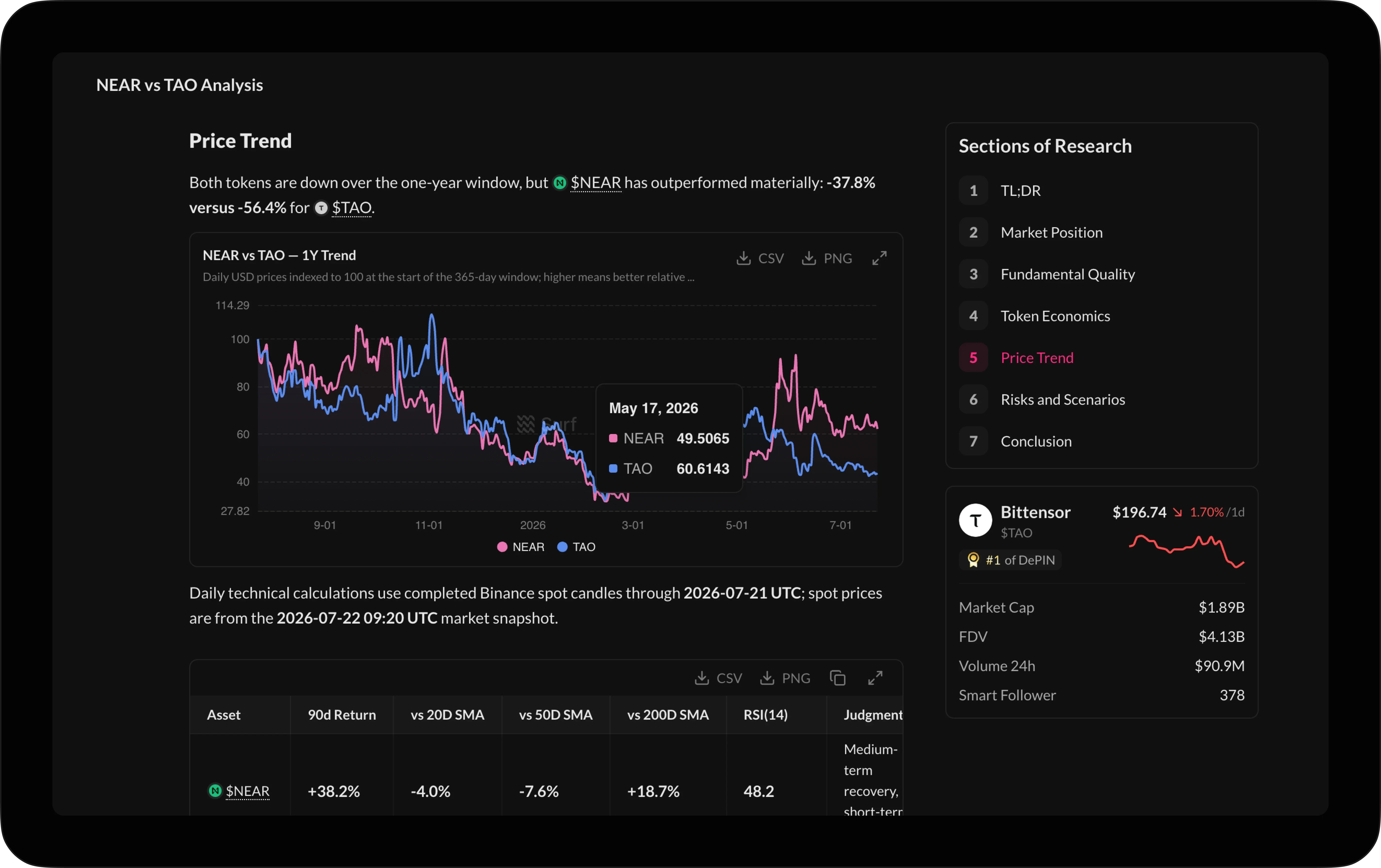Click the vs 50D SMA column header
The image size is (1381, 868).
pyautogui.click(x=556, y=715)
